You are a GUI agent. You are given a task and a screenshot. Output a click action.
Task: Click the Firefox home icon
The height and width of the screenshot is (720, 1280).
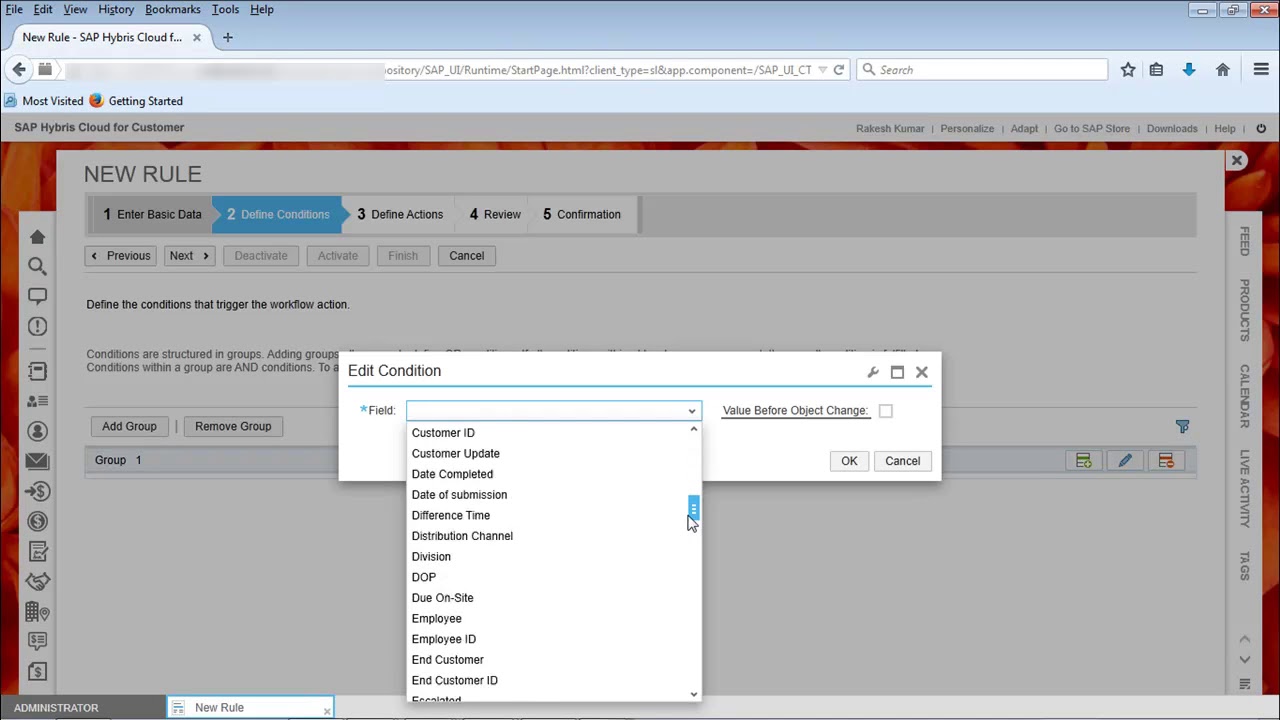[1222, 70]
